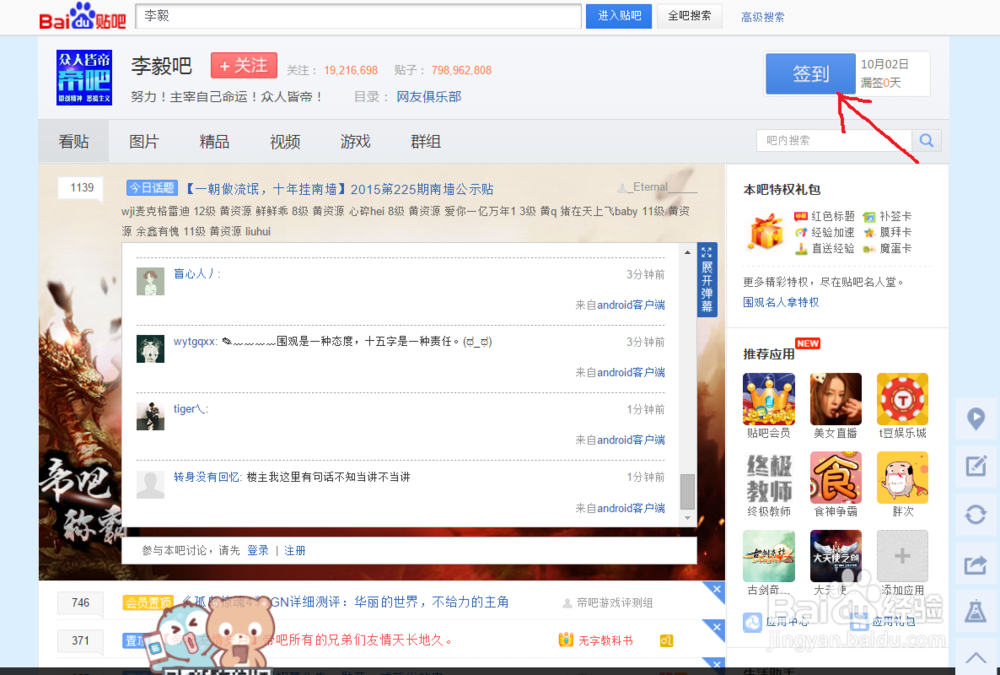Click the avatar of user 盲心人丿
Image resolution: width=1000 pixels, height=675 pixels.
click(151, 281)
